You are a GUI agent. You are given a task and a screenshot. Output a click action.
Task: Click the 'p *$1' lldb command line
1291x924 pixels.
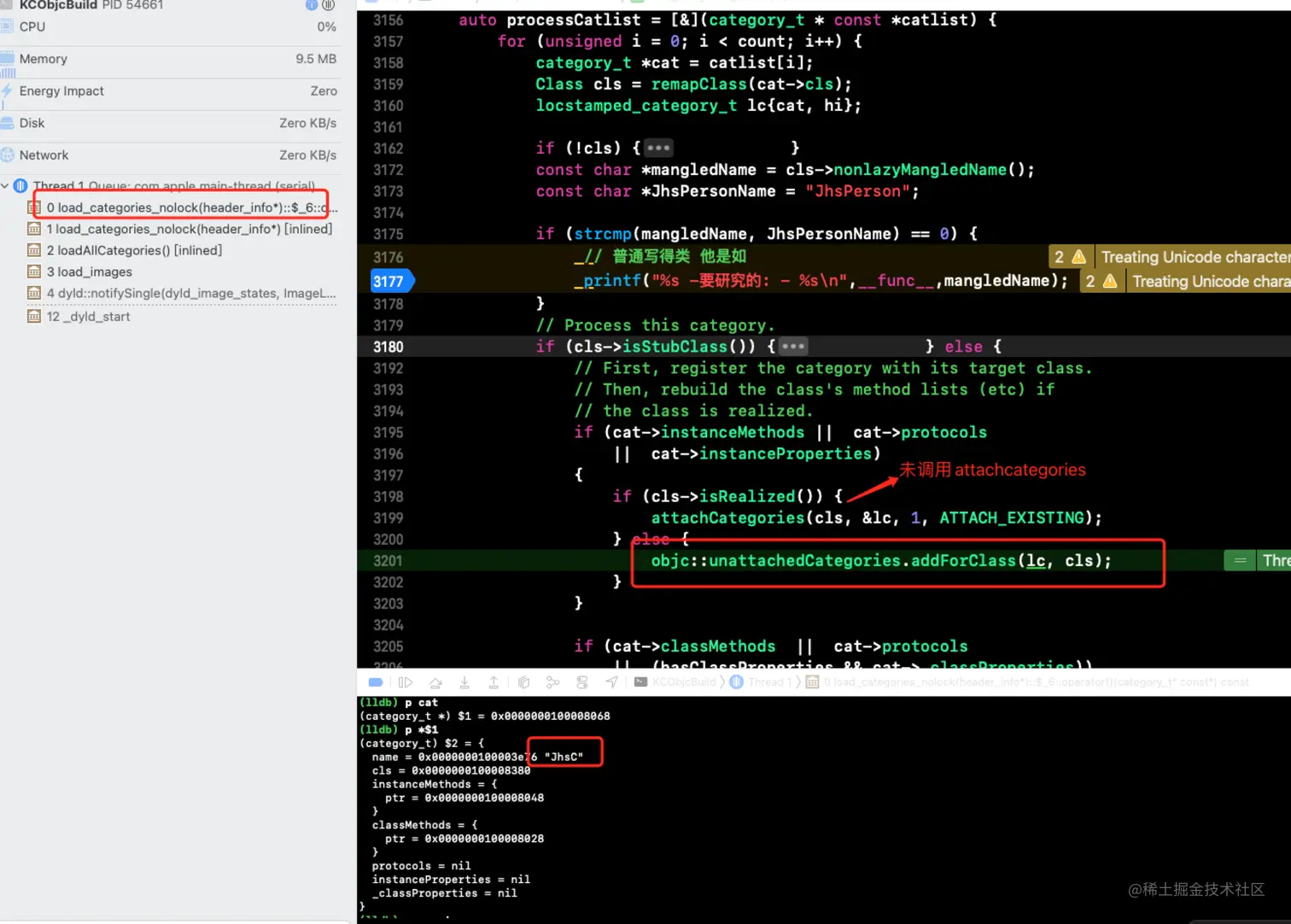pos(399,729)
